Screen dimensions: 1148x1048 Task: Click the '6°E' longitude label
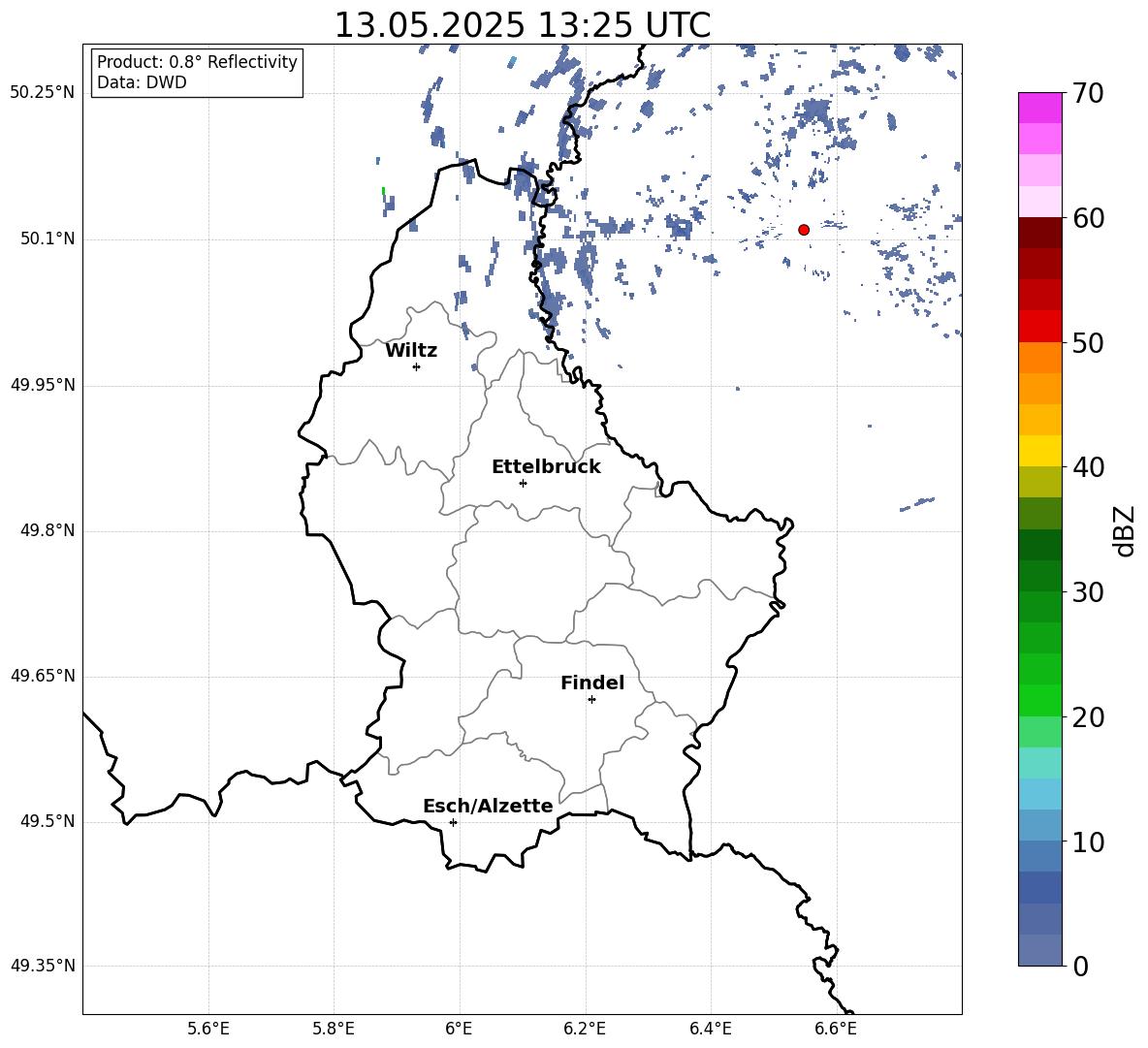[459, 1029]
